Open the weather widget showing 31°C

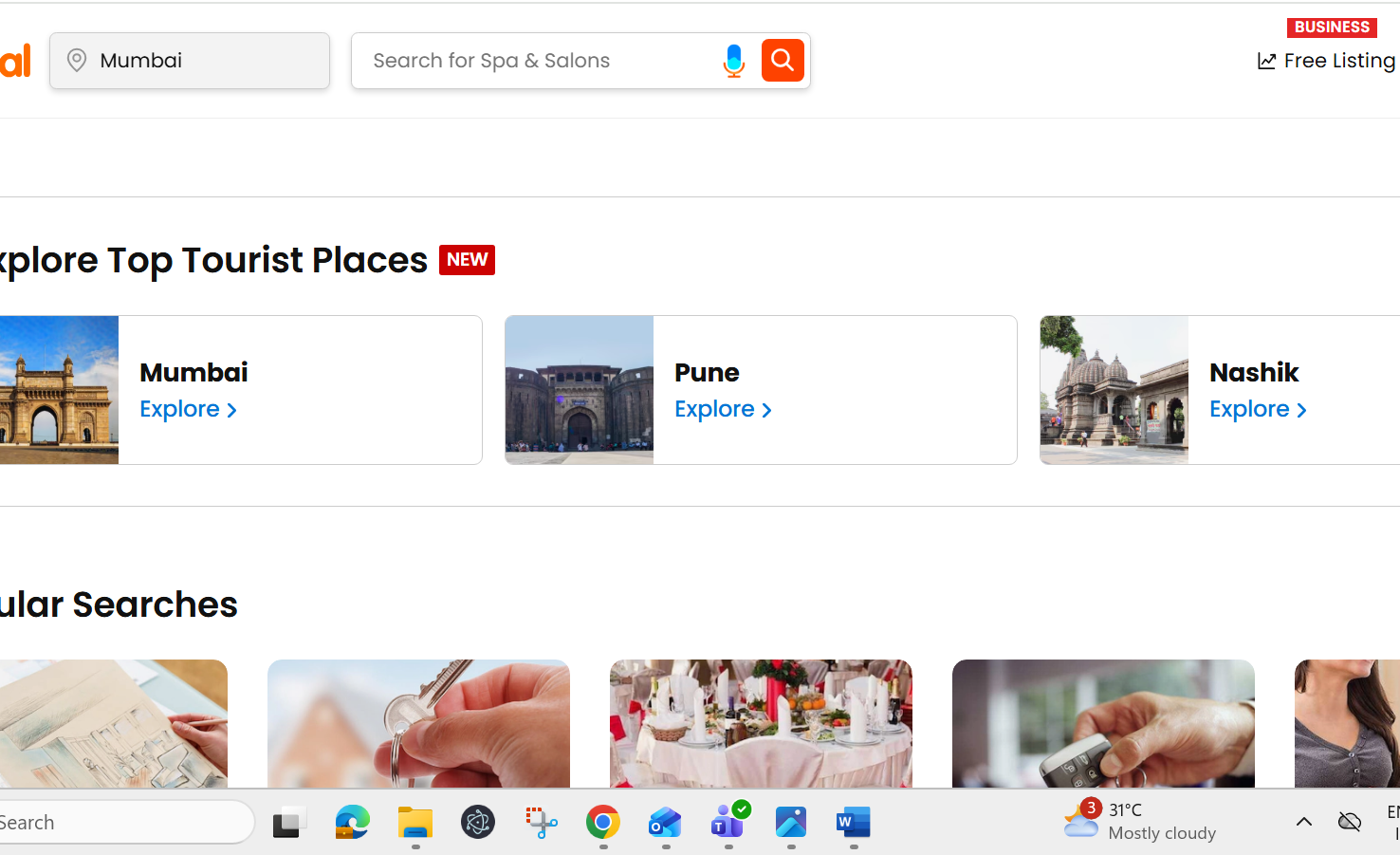click(x=1140, y=821)
